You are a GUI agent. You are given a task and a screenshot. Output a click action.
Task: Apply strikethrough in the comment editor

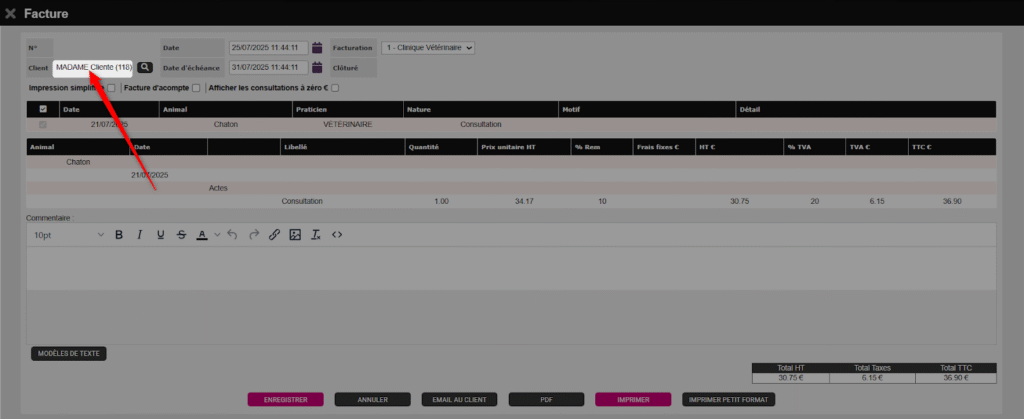[181, 235]
